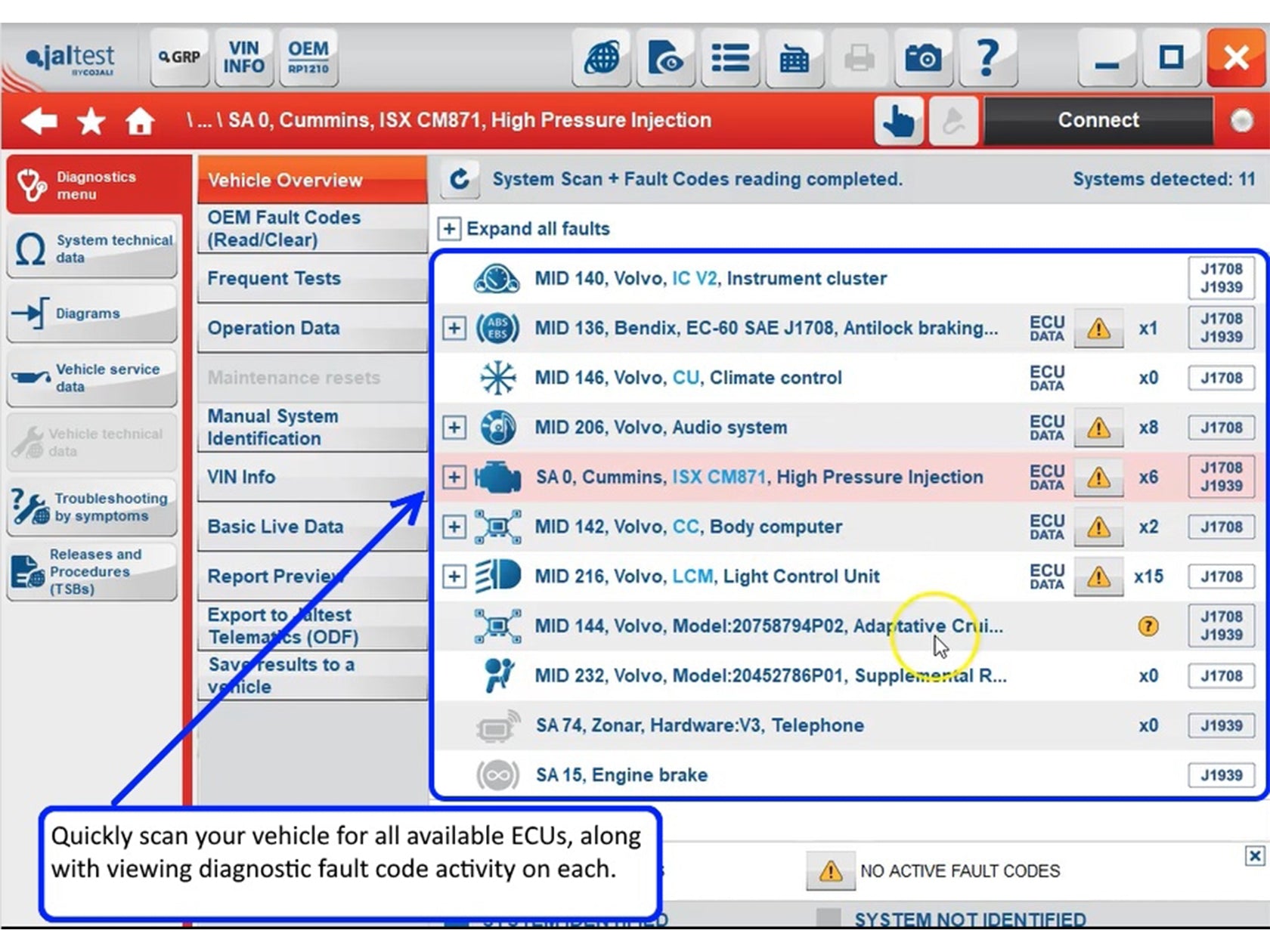
Task: Close the fault legend panel
Action: [x=1254, y=856]
